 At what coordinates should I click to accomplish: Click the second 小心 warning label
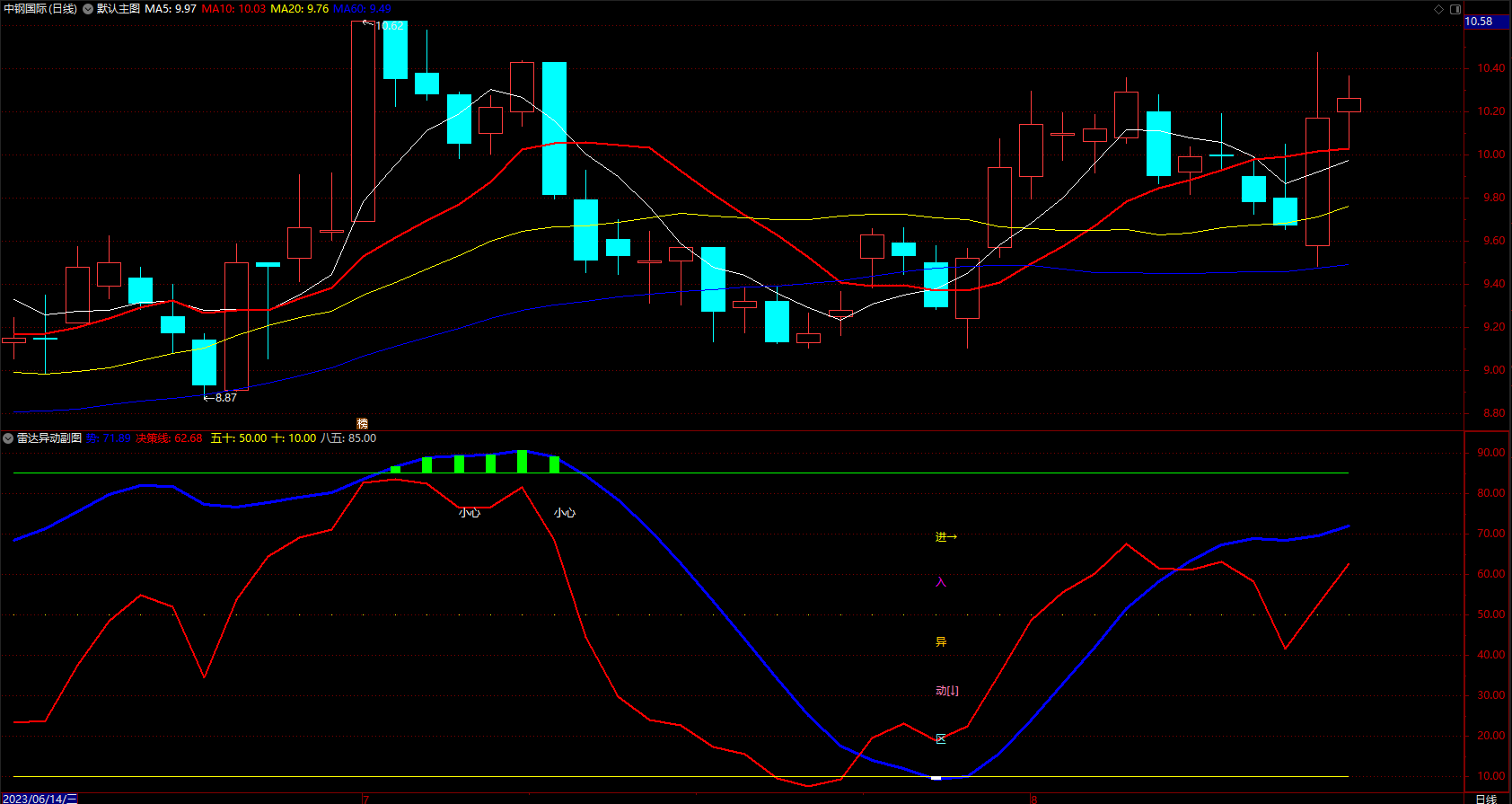coord(564,513)
